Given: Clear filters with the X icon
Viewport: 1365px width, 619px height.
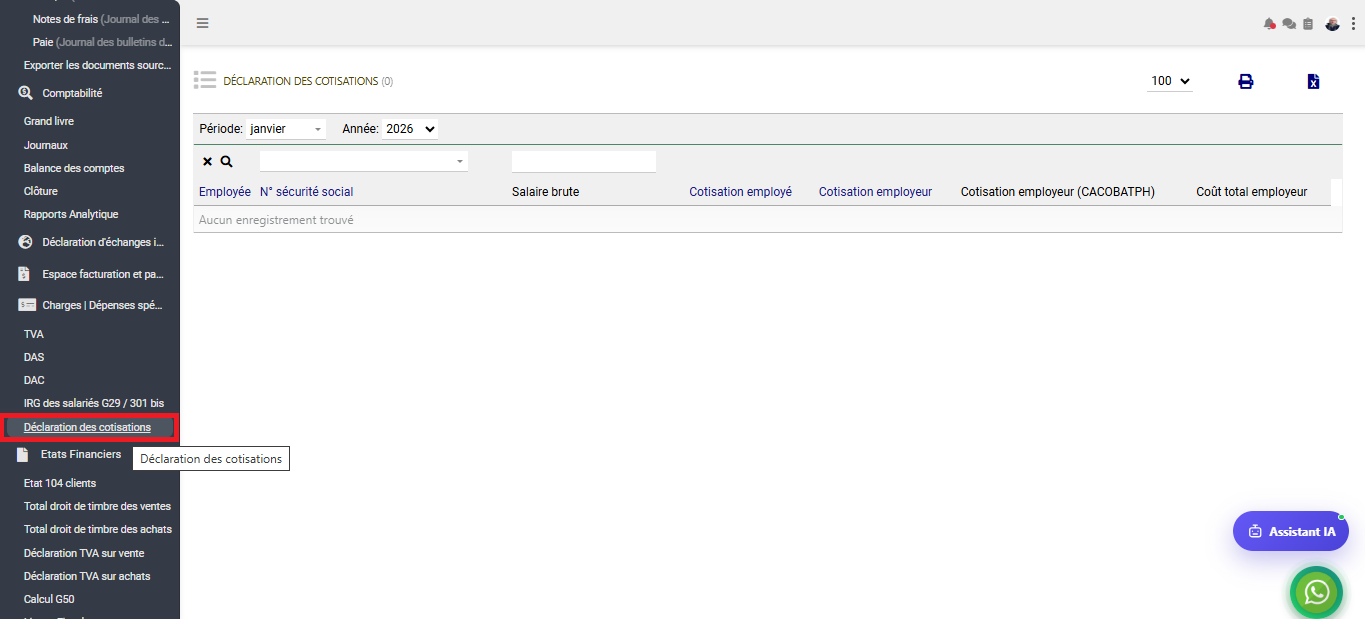Looking at the screenshot, I should click(x=207, y=161).
